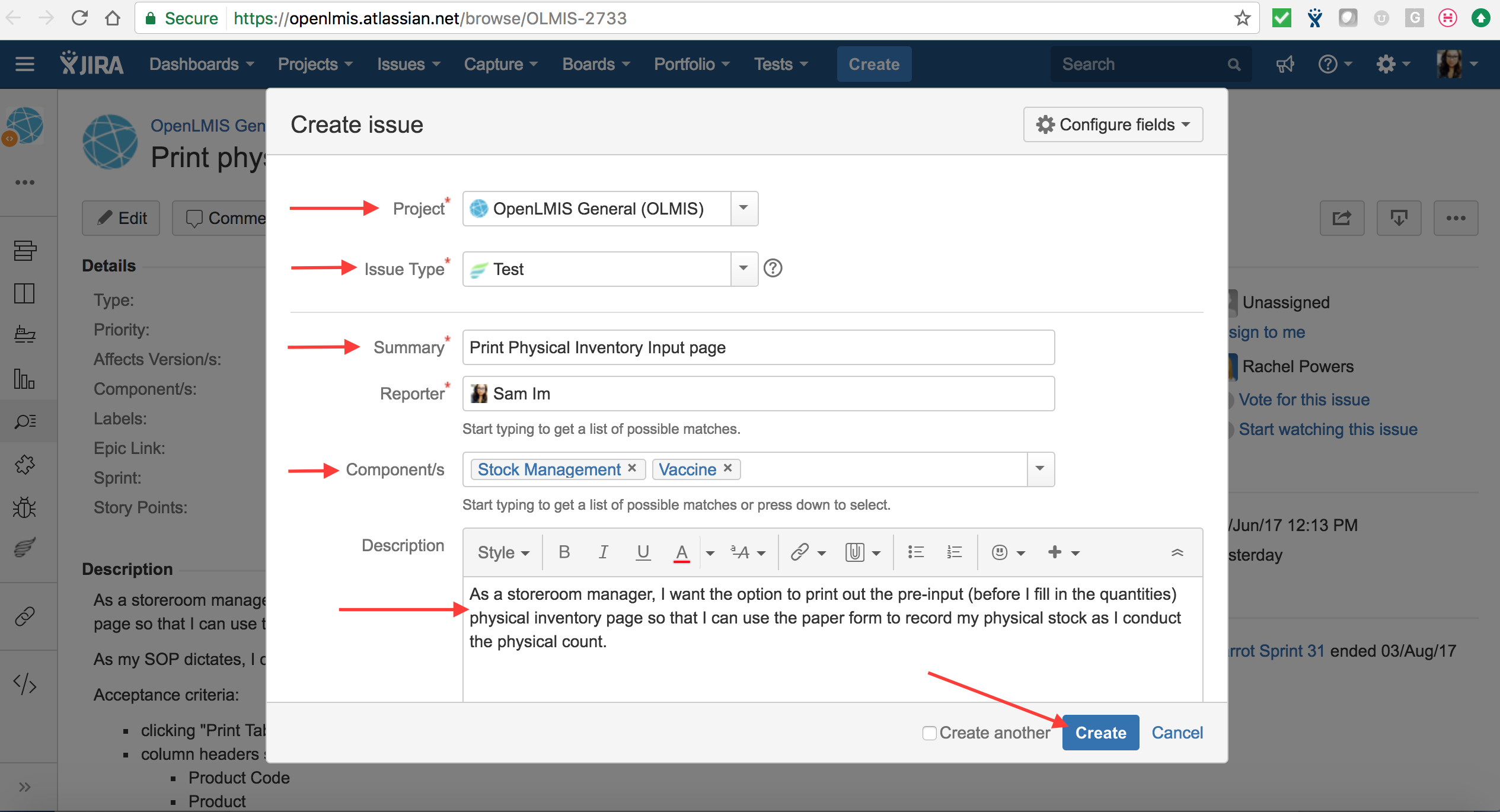The image size is (1500, 812).
Task: Click the feedback megaphone icon
Action: pos(1285,64)
